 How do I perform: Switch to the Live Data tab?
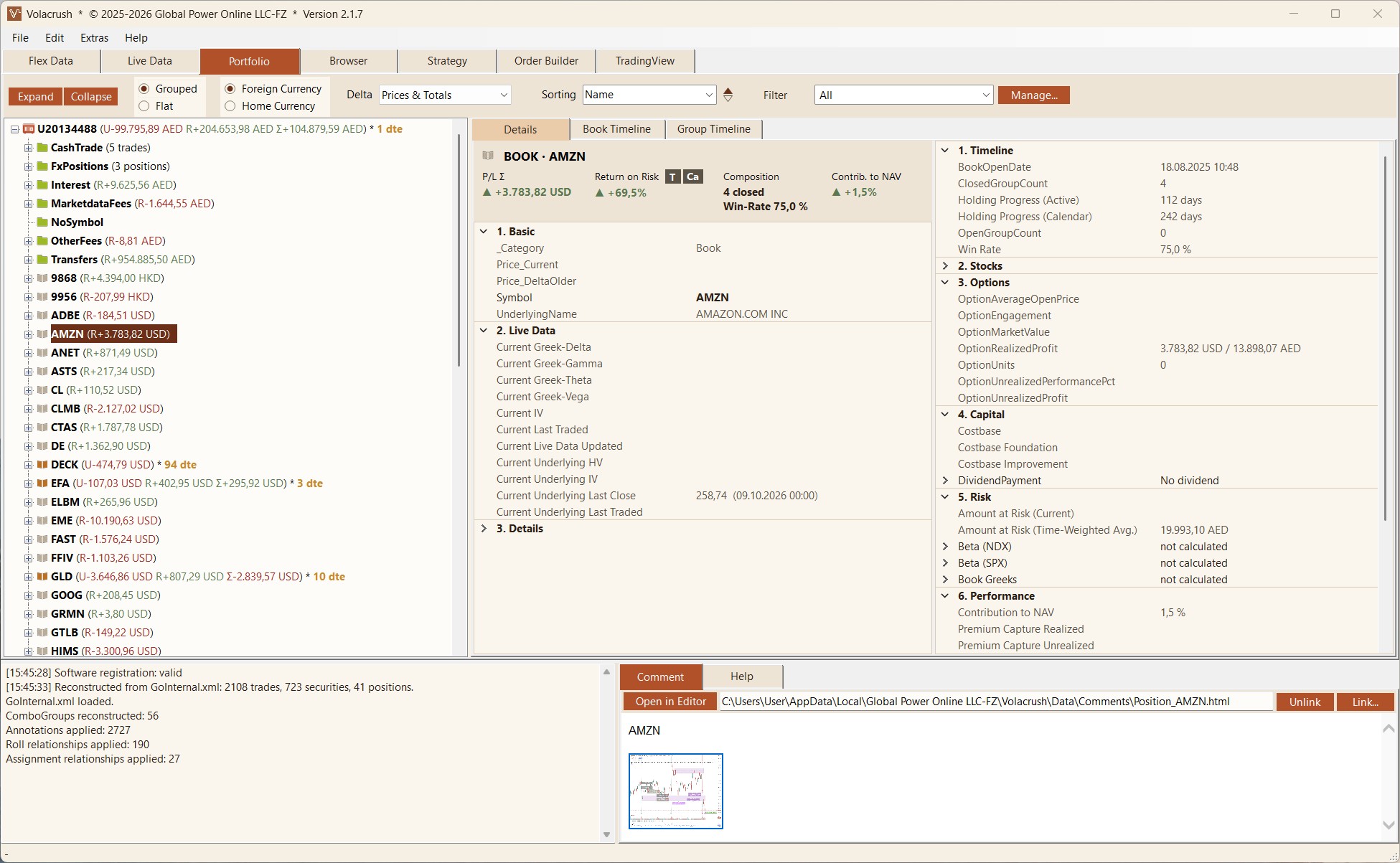click(x=150, y=61)
